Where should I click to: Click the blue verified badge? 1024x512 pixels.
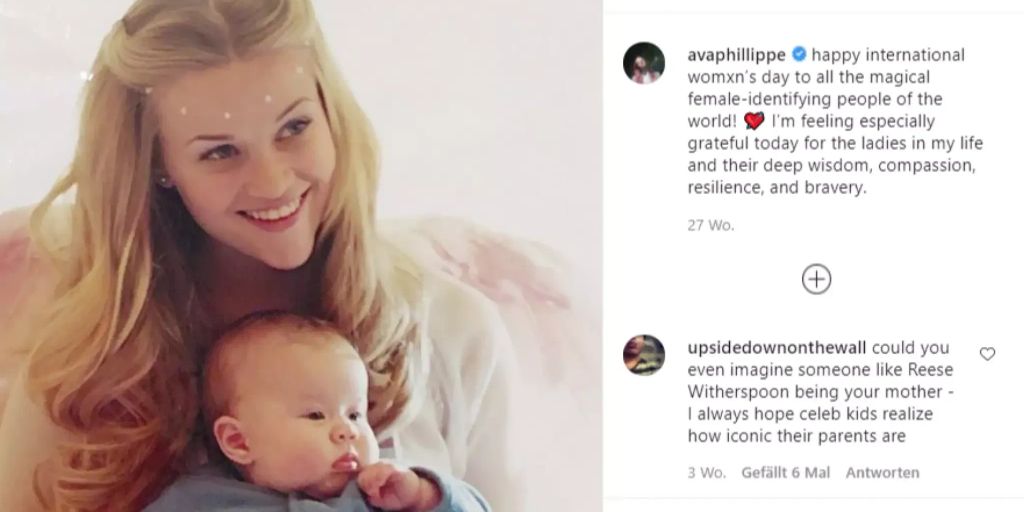[799, 54]
